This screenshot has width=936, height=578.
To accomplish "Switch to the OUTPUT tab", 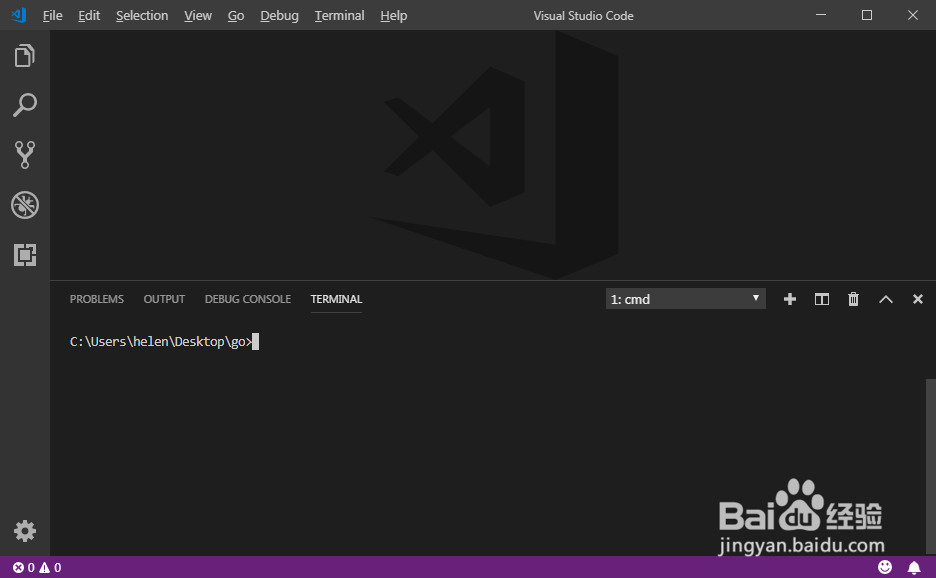I will (x=164, y=299).
